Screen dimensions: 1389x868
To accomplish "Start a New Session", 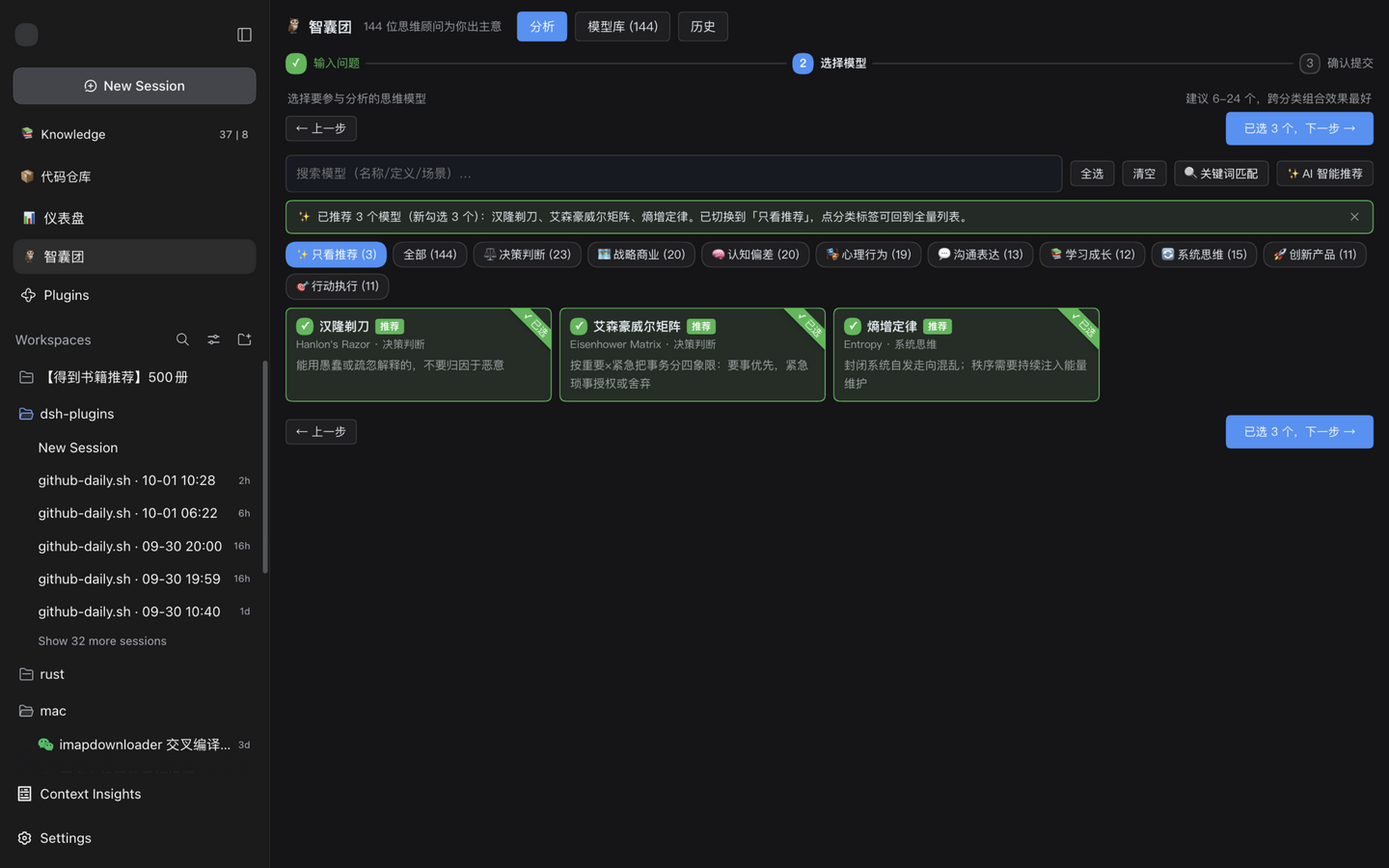I will tap(134, 86).
